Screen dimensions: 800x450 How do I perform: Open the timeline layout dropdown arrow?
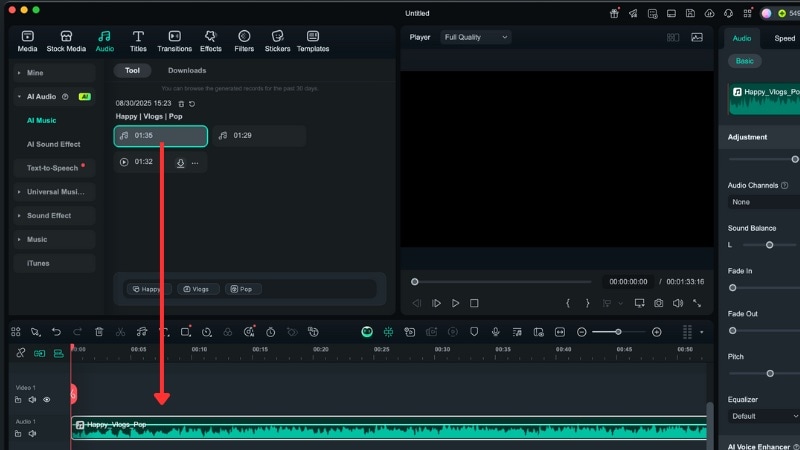[x=702, y=332]
